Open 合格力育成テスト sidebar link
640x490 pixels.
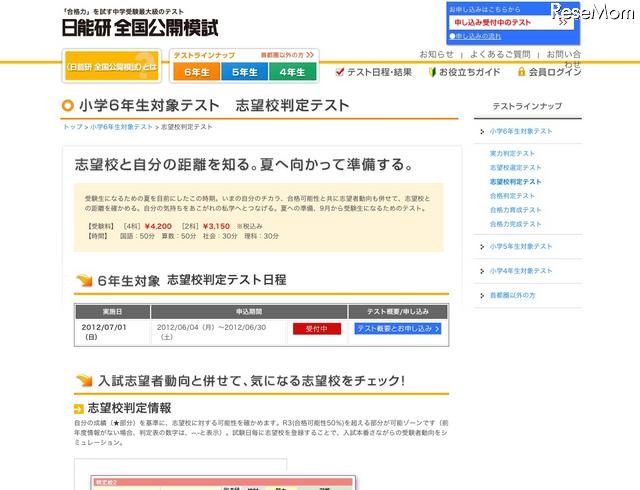point(515,210)
